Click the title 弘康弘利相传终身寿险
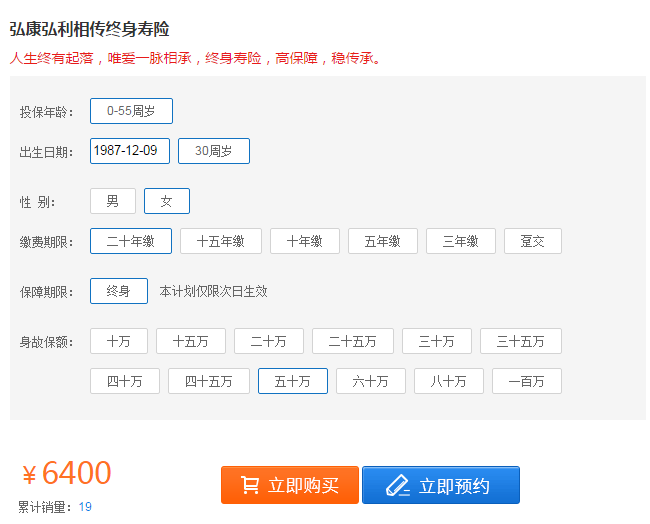This screenshot has height=524, width=650. [x=90, y=29]
